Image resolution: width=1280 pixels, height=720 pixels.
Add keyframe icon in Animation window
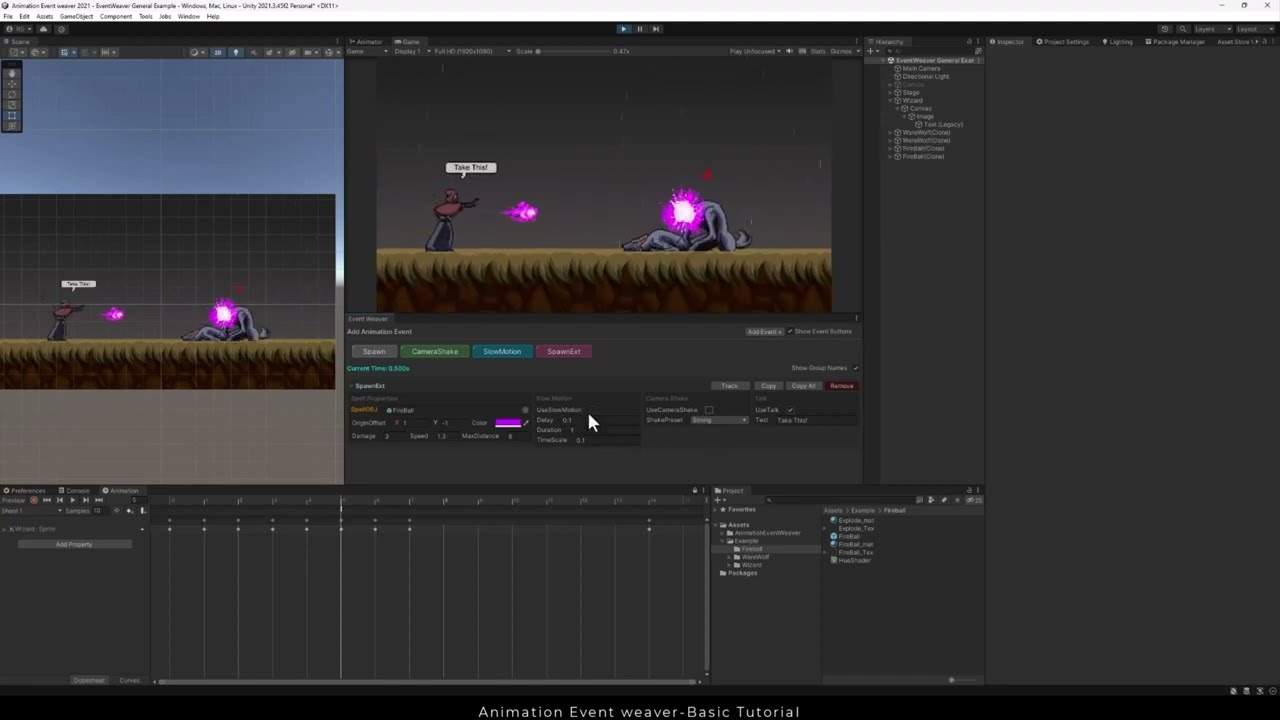pyautogui.click(x=129, y=511)
